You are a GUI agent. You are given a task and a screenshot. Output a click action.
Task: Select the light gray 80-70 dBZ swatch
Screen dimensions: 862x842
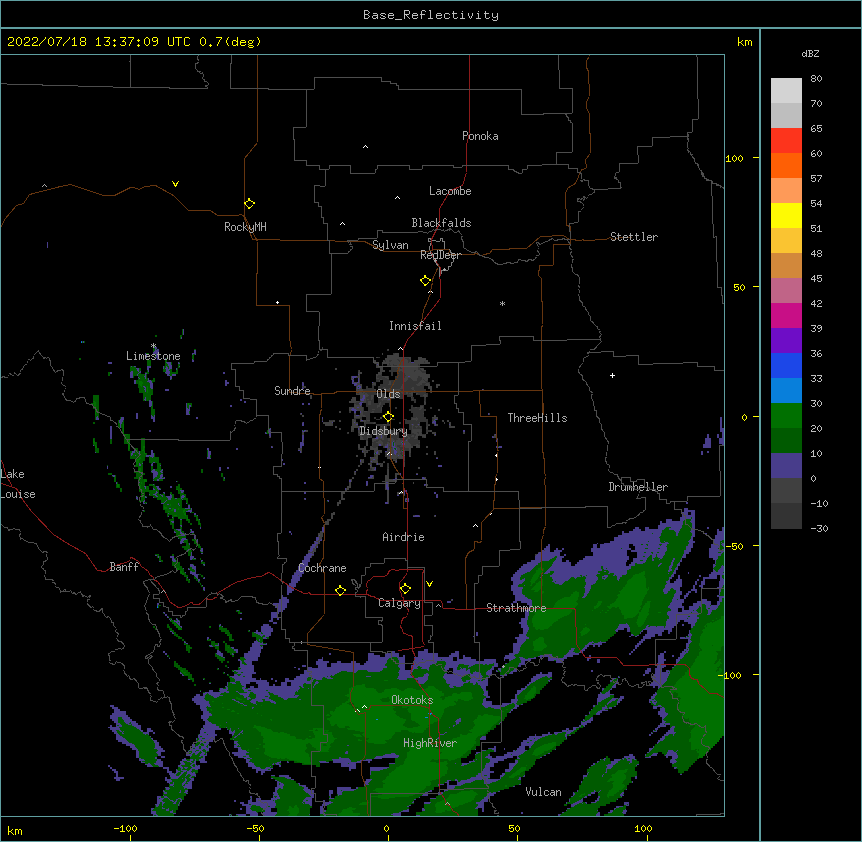[786, 91]
